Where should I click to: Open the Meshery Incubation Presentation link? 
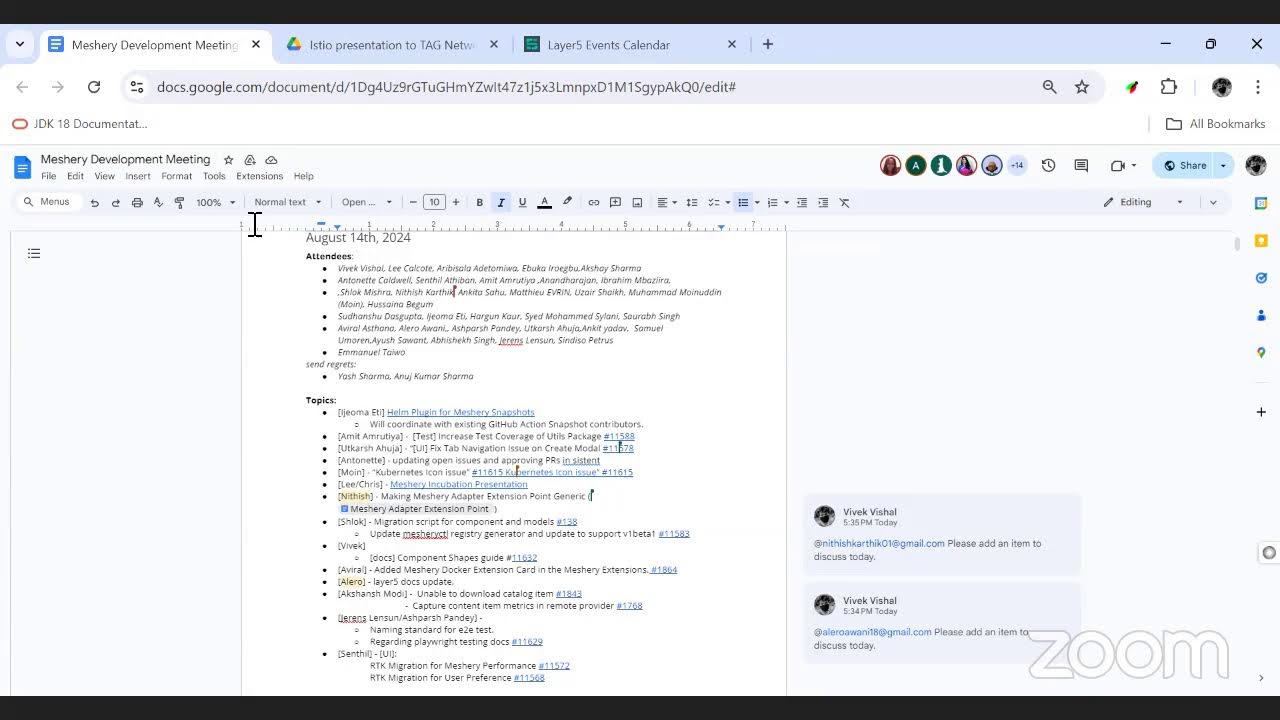(x=459, y=484)
